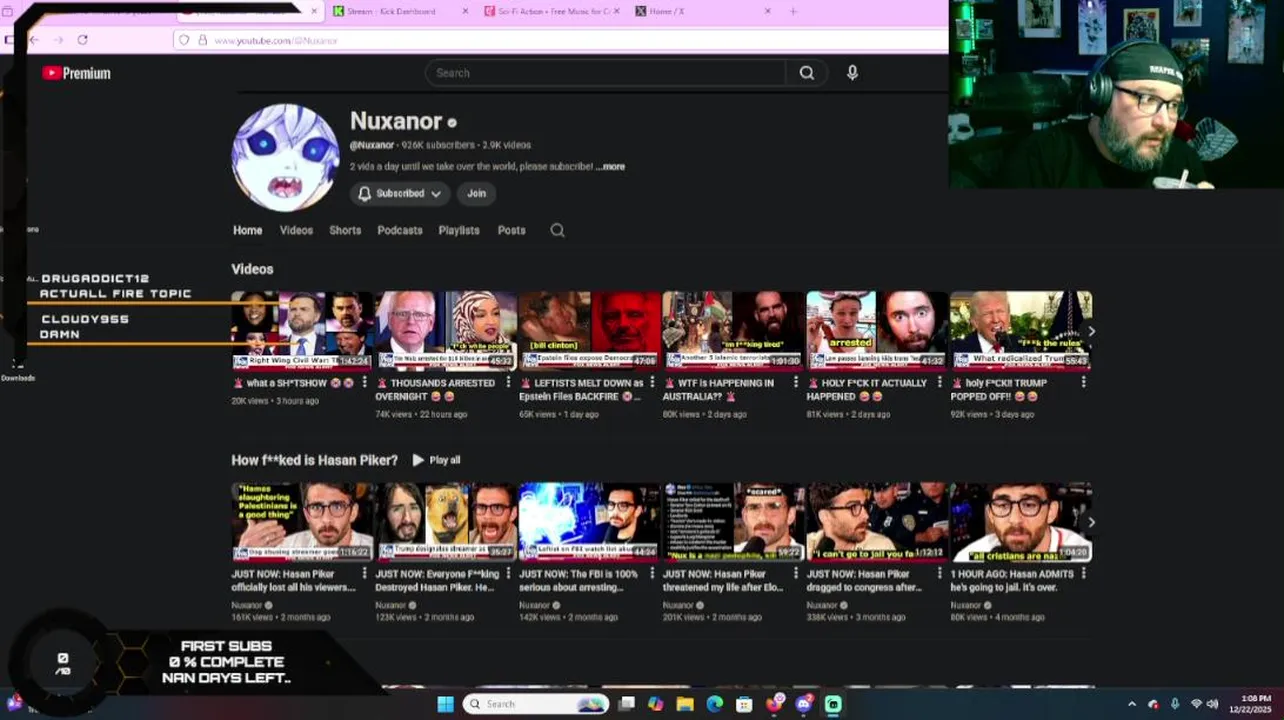Screen dimensions: 1284x720
Task: Open options menu for 'TRUMP POPPED OFF' video
Action: click(x=1084, y=383)
